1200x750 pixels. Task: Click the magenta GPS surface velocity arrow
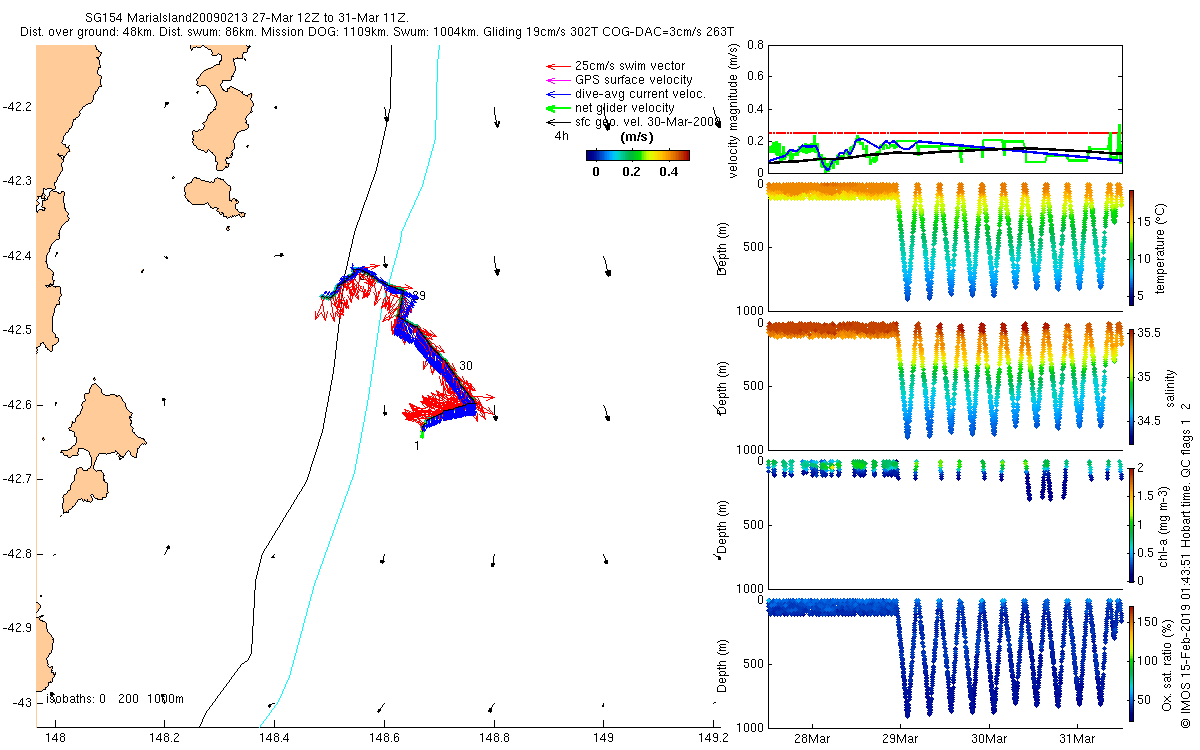click(x=557, y=80)
